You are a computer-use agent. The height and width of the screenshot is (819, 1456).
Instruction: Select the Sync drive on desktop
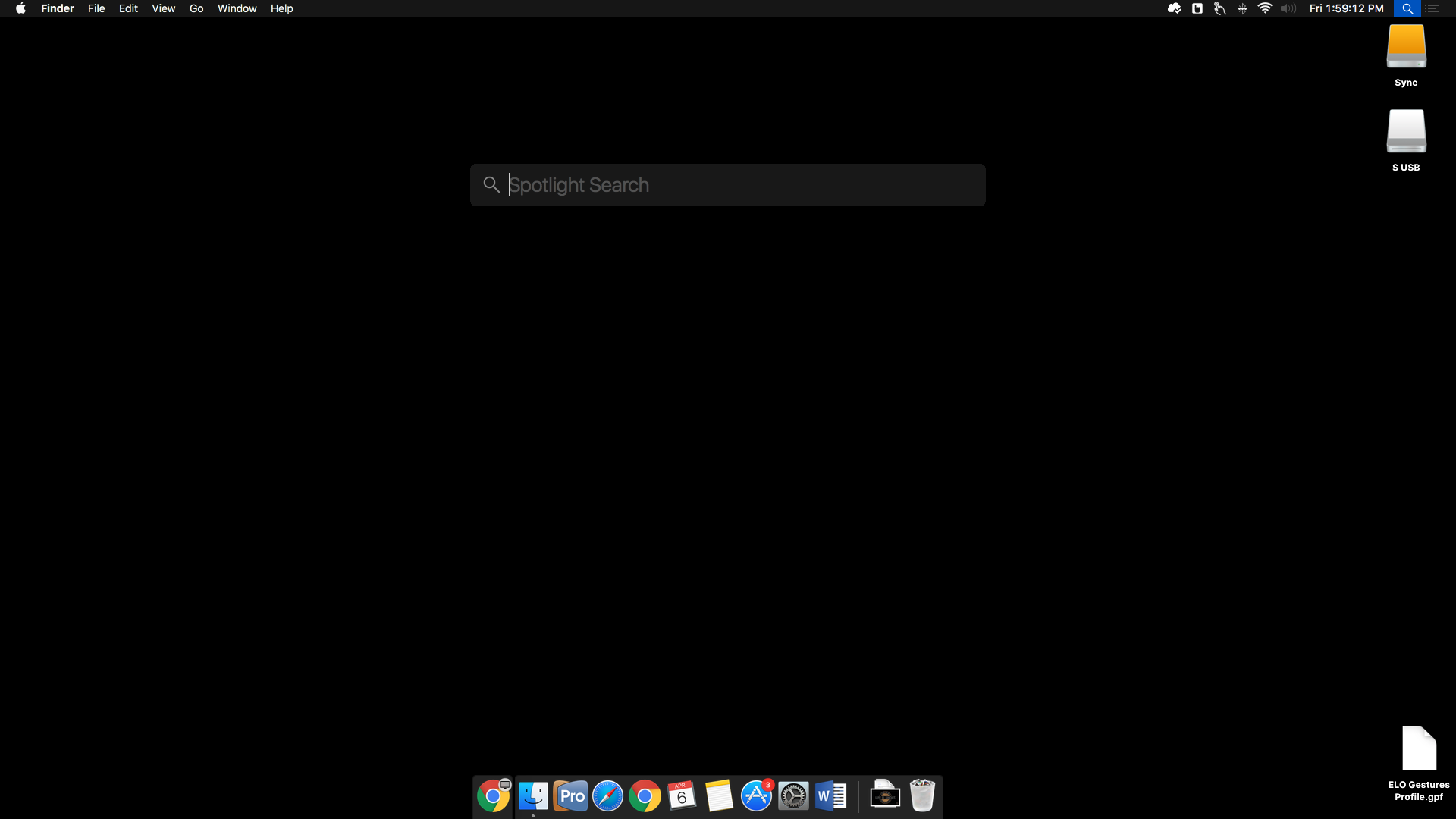[1406, 48]
